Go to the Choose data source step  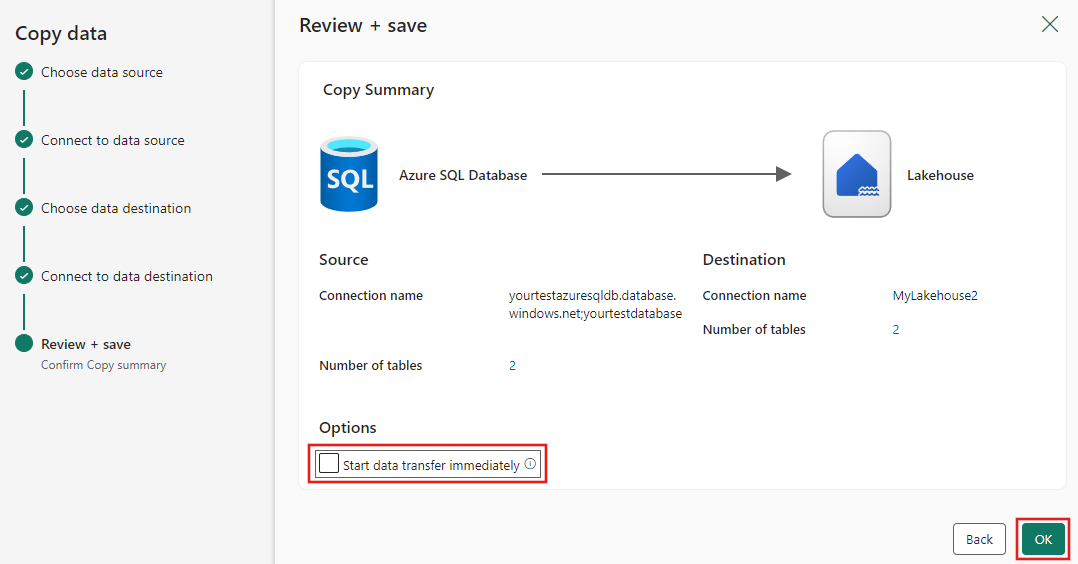(102, 72)
